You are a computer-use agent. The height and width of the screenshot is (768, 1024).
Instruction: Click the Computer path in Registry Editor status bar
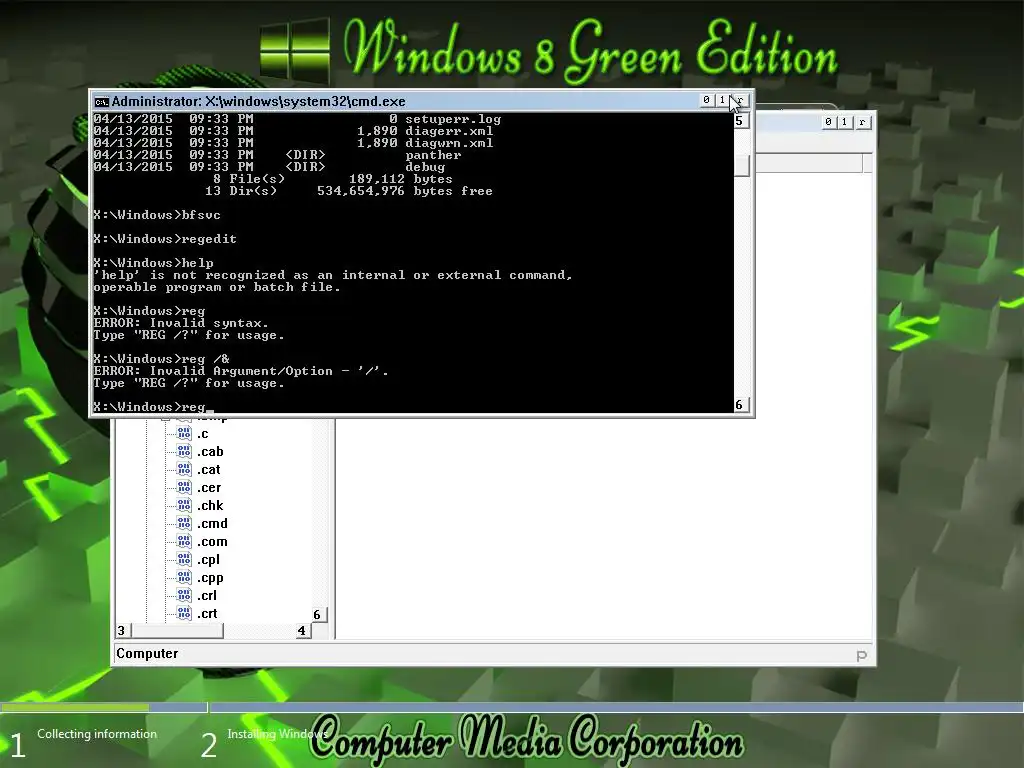click(x=147, y=654)
